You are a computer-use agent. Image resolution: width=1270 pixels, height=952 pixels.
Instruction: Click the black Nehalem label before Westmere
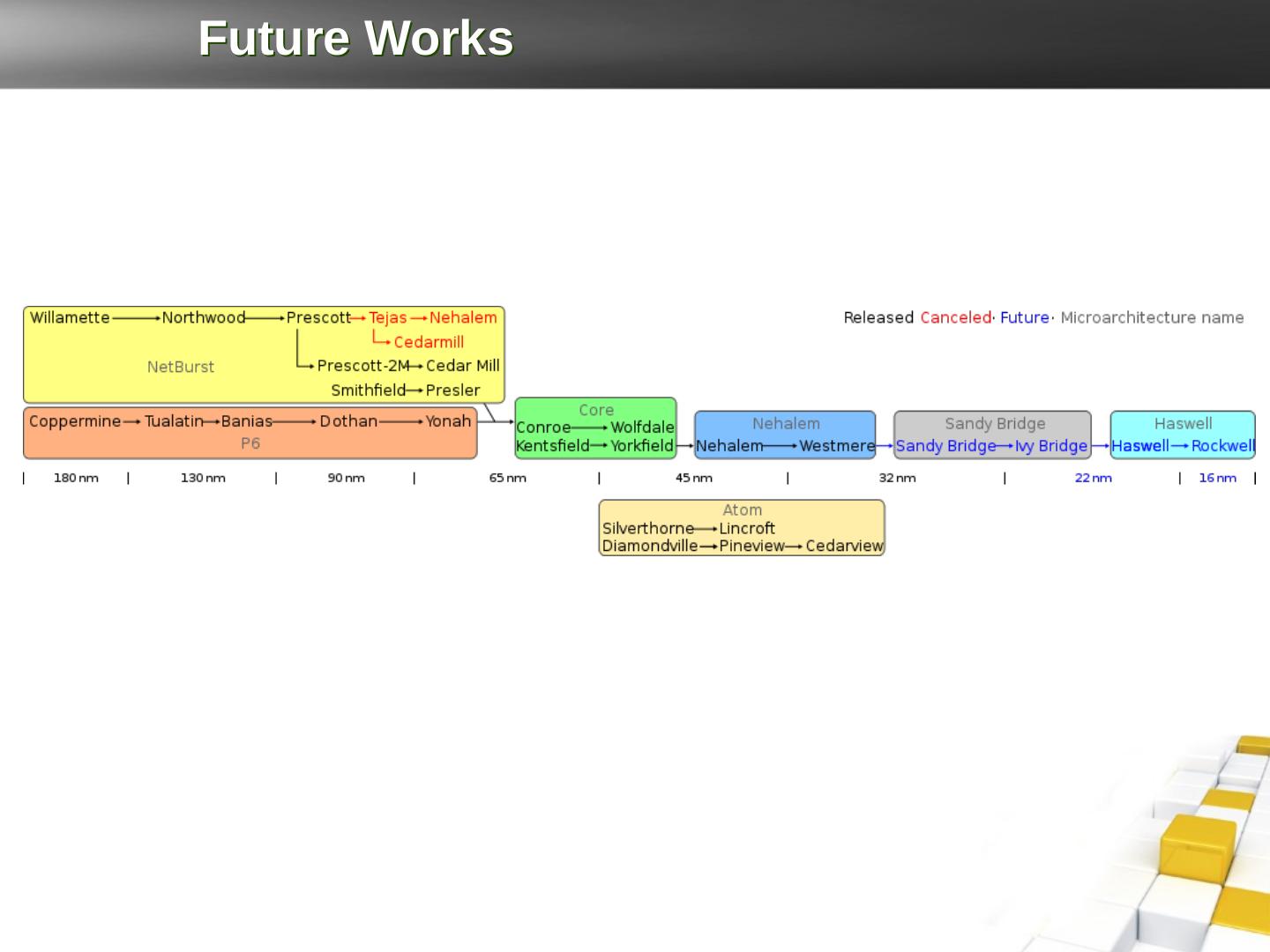click(729, 446)
